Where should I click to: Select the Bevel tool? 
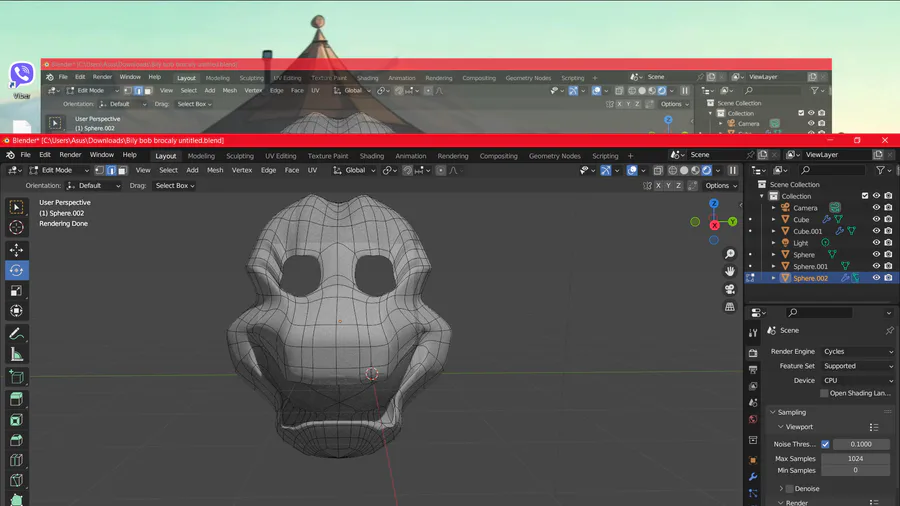(16, 440)
